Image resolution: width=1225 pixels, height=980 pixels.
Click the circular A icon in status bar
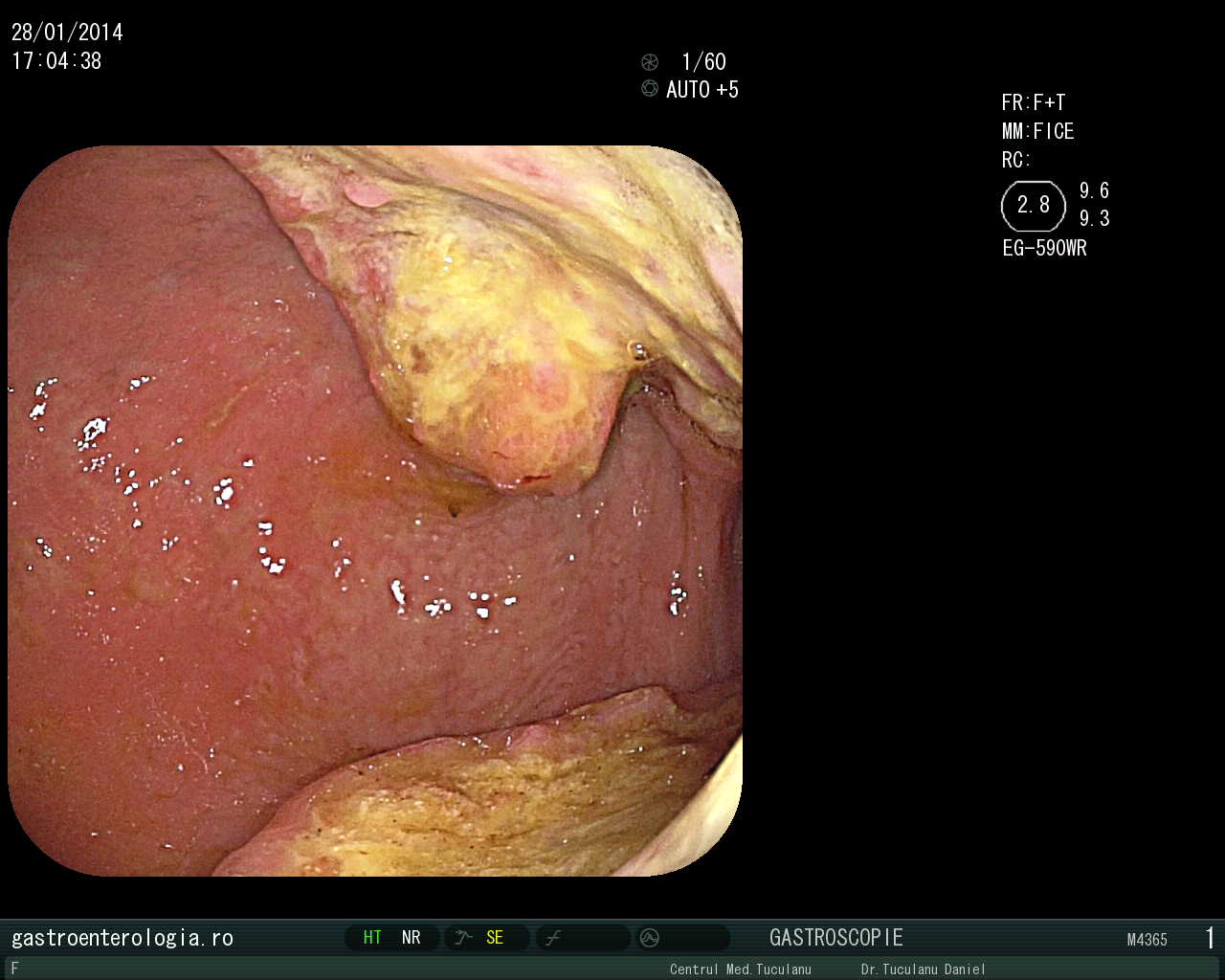pyautogui.click(x=650, y=938)
